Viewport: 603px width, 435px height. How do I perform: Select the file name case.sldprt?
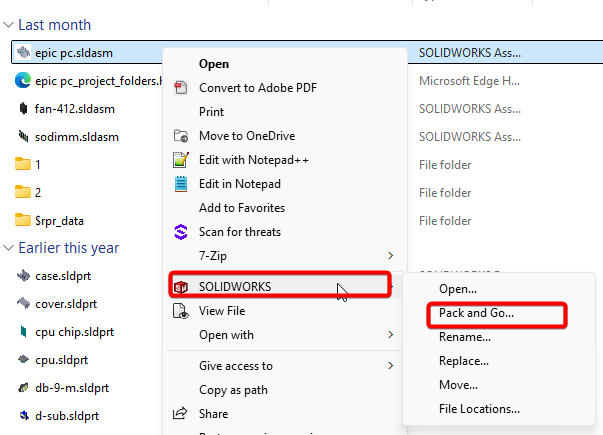[x=63, y=276]
